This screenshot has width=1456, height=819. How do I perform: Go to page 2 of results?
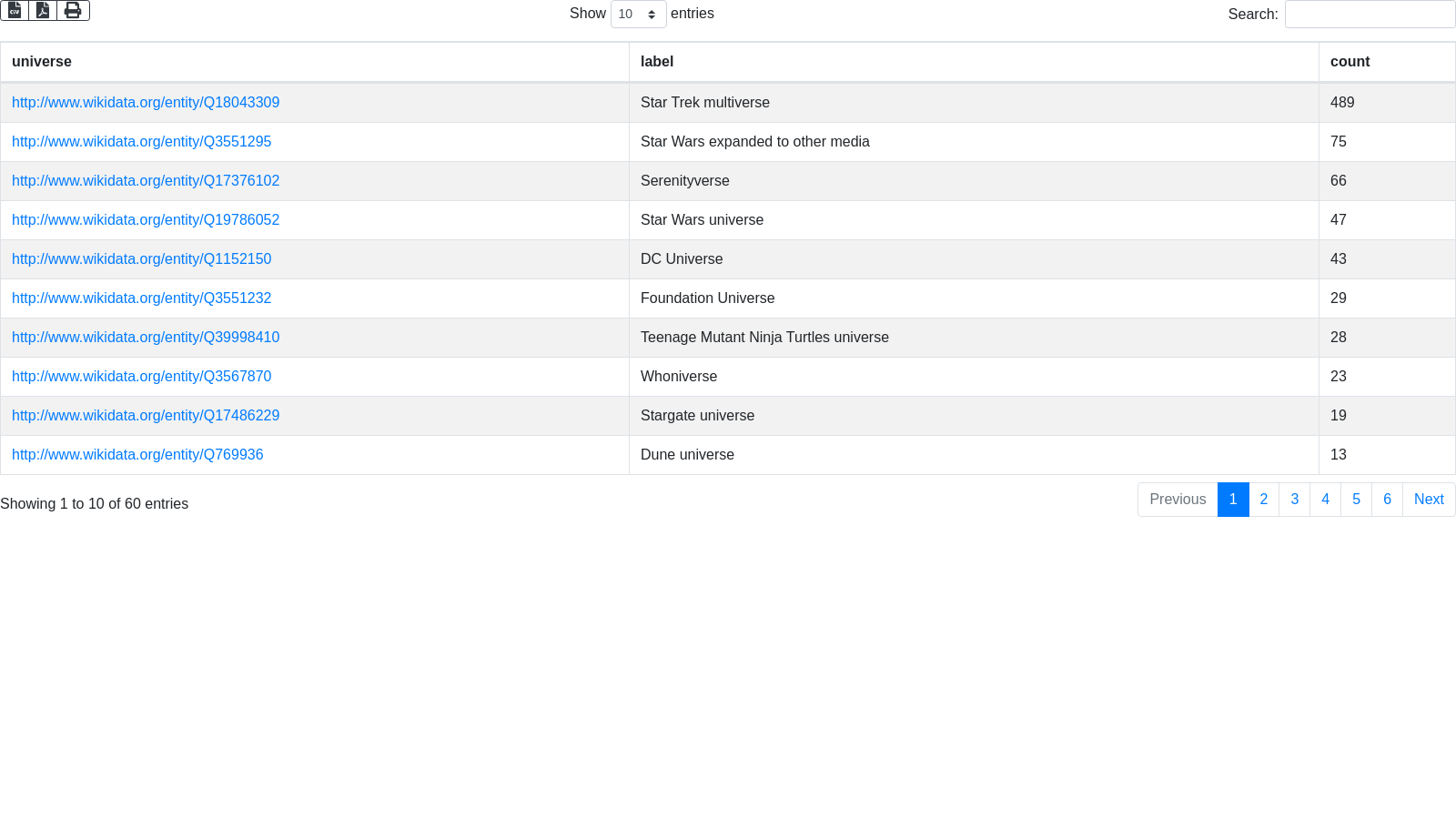pyautogui.click(x=1263, y=500)
